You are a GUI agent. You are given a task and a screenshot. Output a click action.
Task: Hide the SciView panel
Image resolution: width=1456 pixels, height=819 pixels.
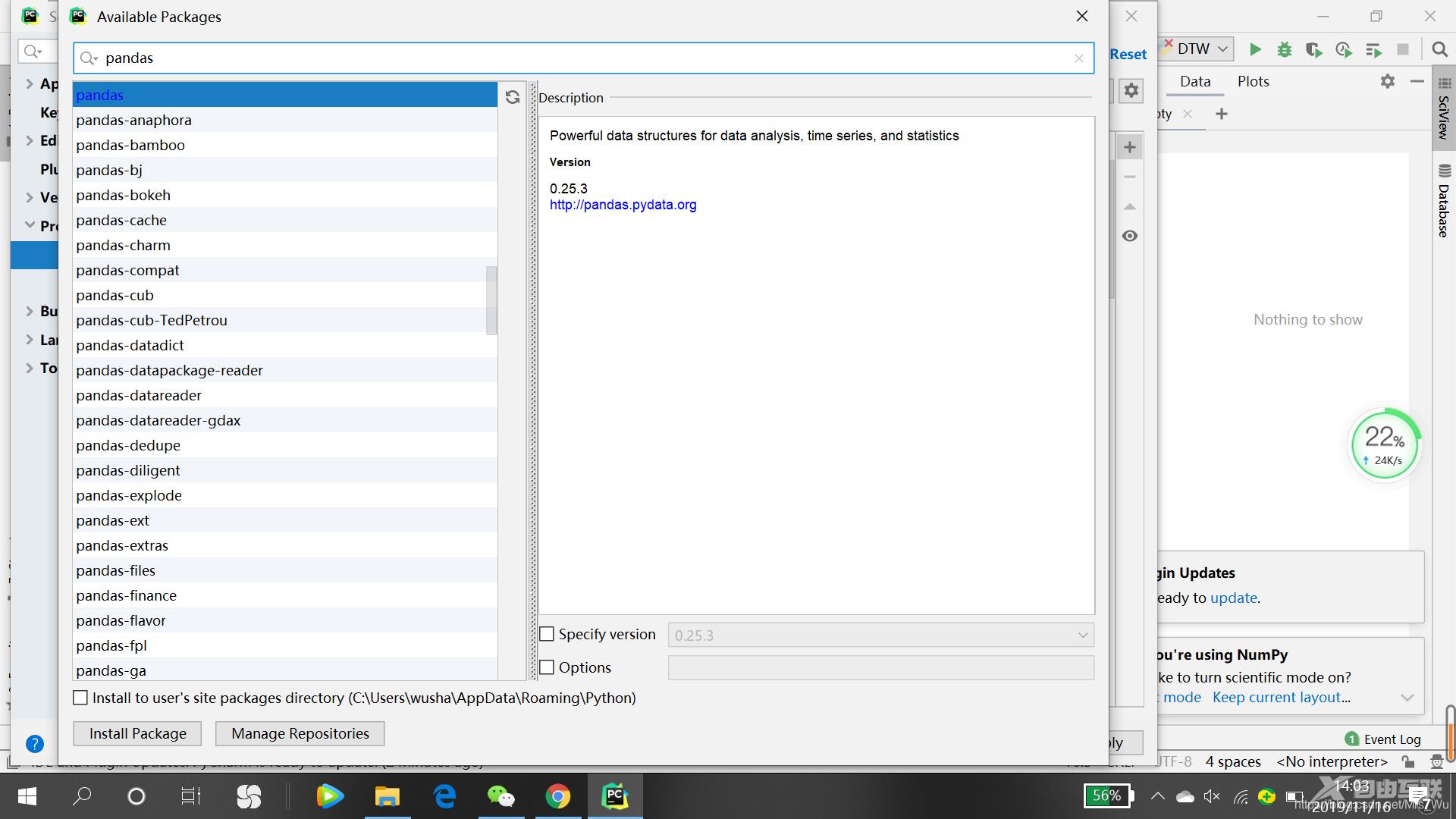point(1417,81)
